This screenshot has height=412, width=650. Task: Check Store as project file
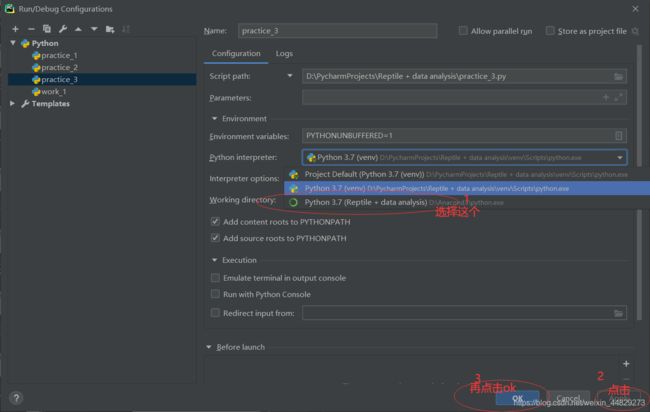pyautogui.click(x=550, y=31)
